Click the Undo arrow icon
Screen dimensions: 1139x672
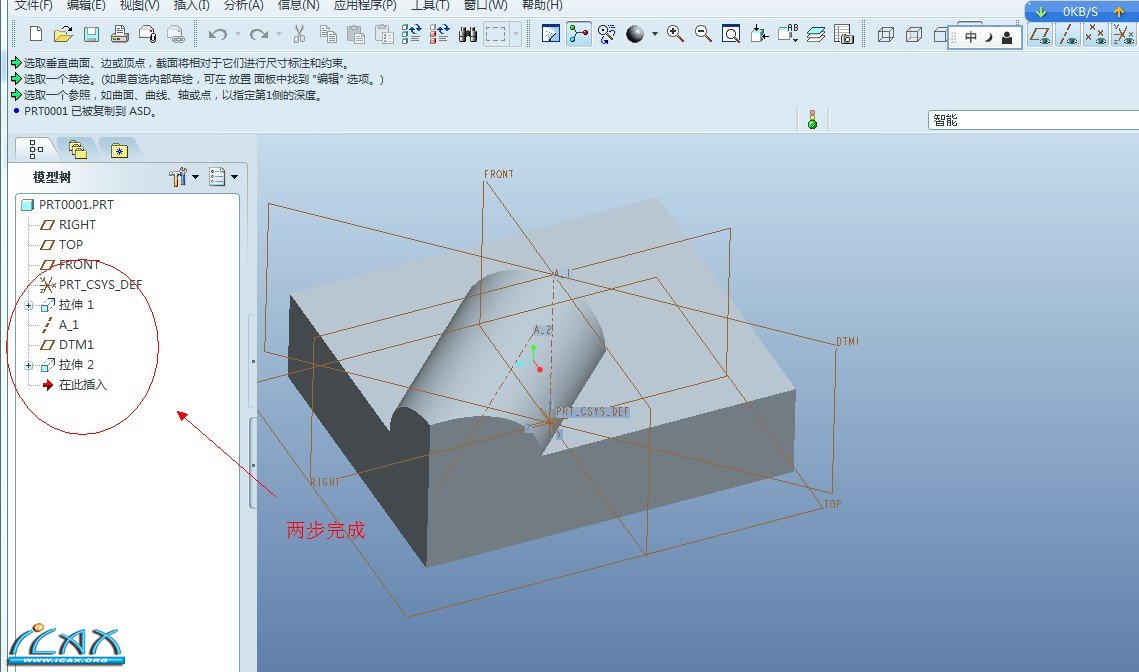(217, 35)
